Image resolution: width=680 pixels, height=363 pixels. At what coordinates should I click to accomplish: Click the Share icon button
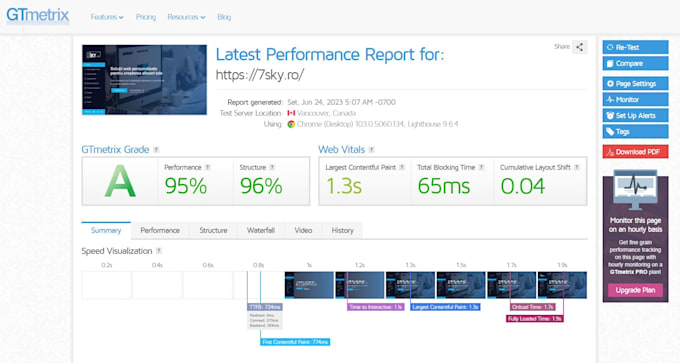579,47
